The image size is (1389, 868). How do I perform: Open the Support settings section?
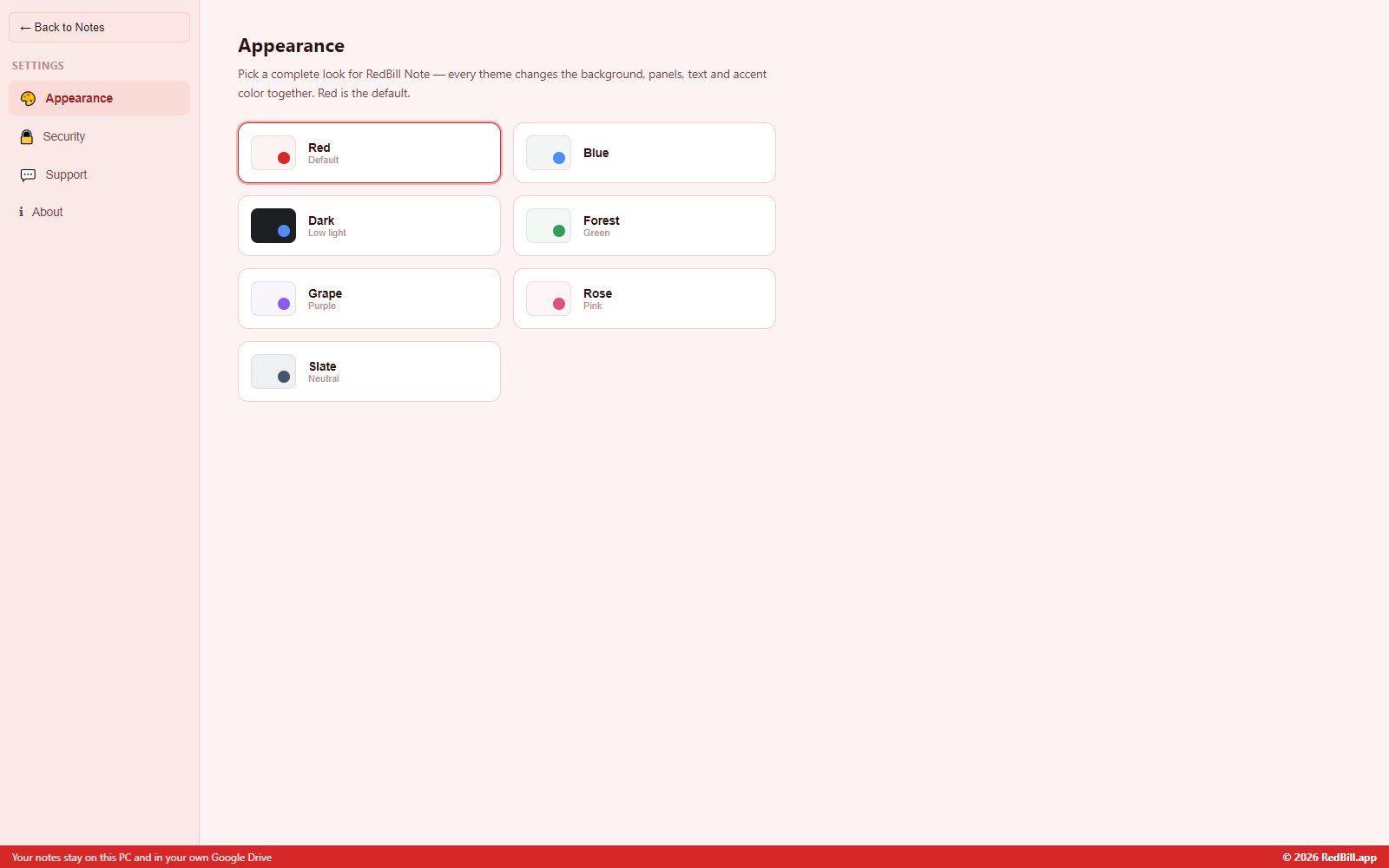point(99,174)
